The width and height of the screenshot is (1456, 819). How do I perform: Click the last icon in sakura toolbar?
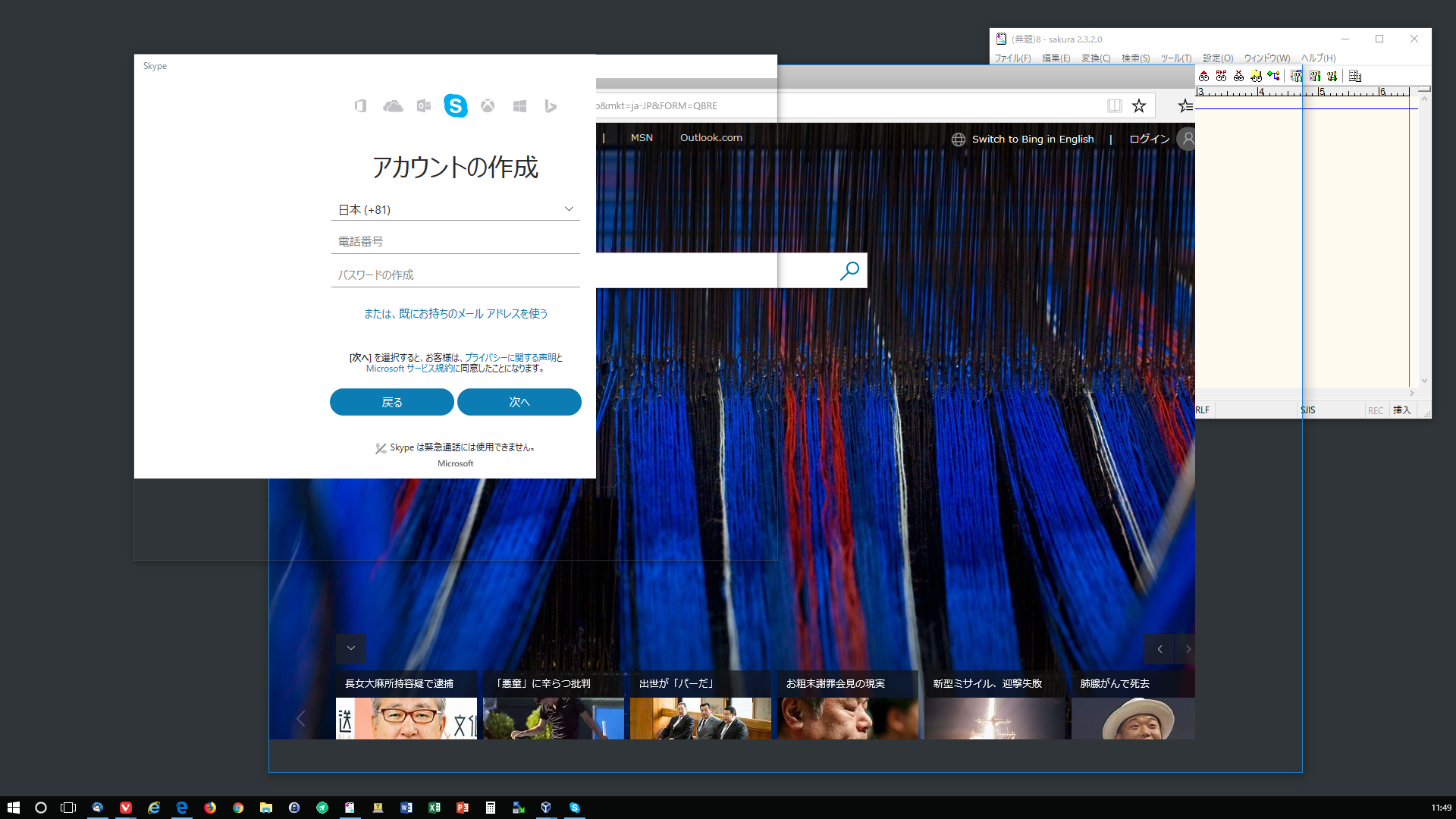click(1355, 76)
